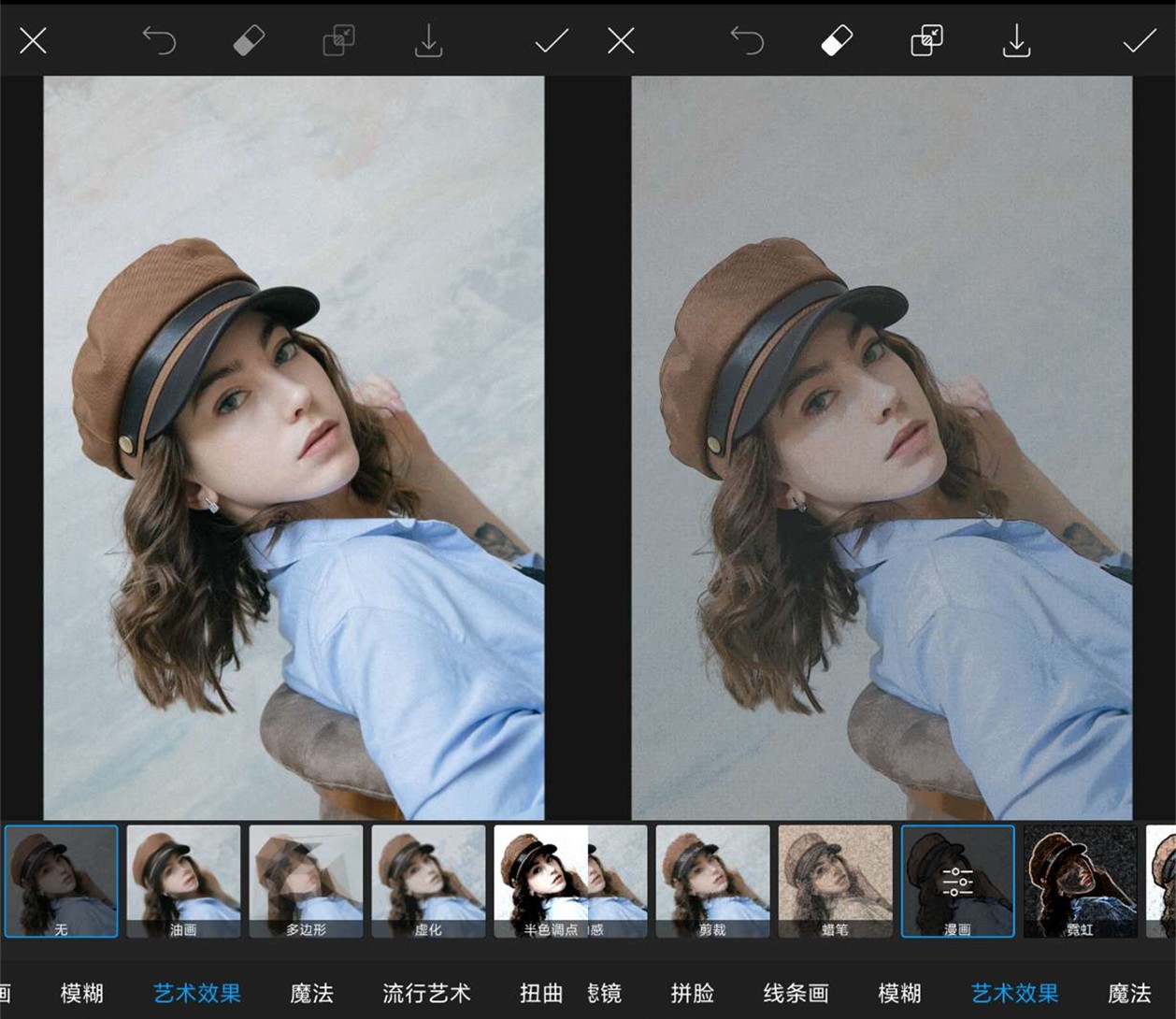
Task: Apply the 蜡笔 effect thumbnail
Action: tap(835, 881)
